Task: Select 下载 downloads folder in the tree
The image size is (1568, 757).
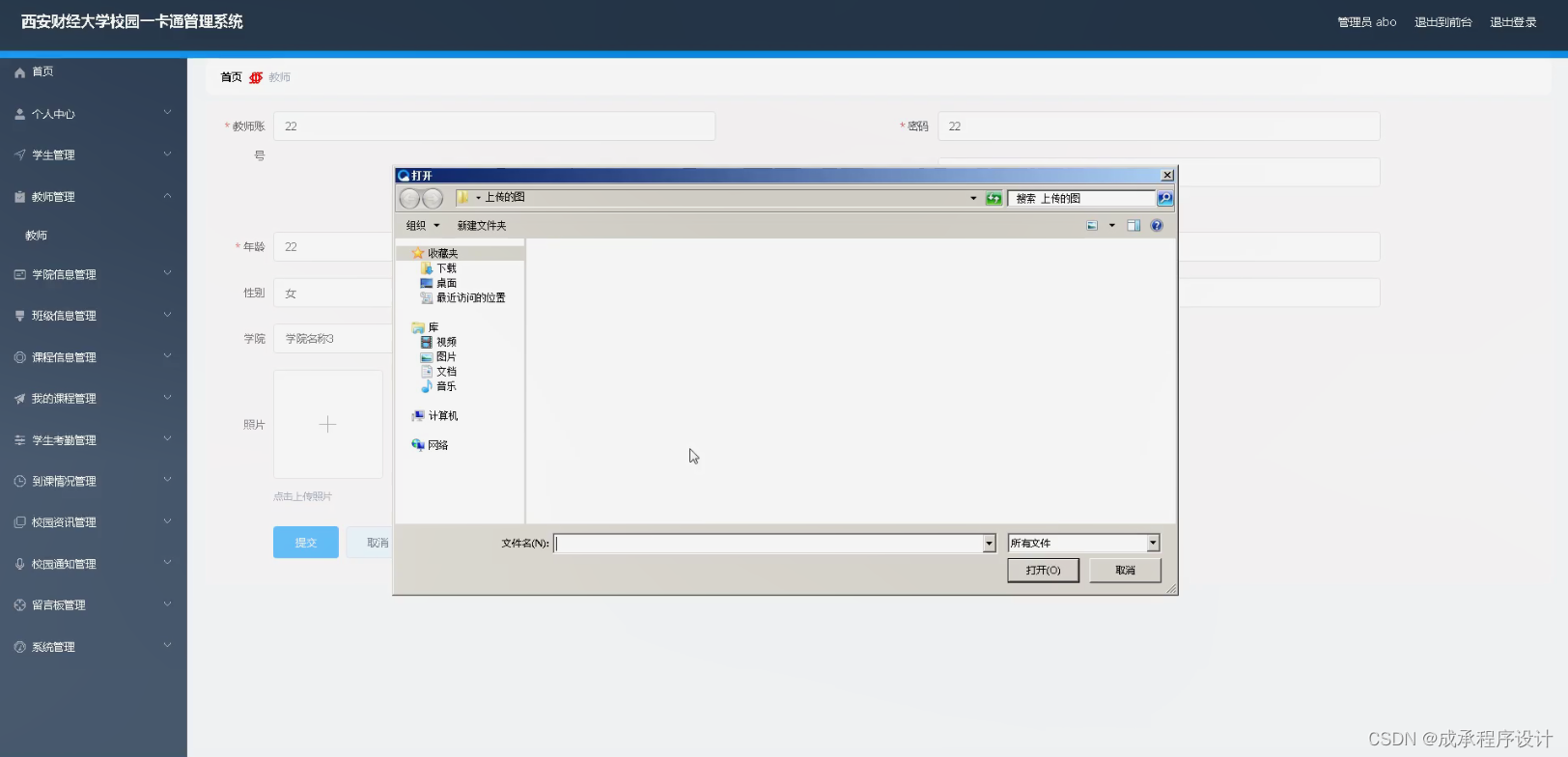Action: click(x=446, y=268)
